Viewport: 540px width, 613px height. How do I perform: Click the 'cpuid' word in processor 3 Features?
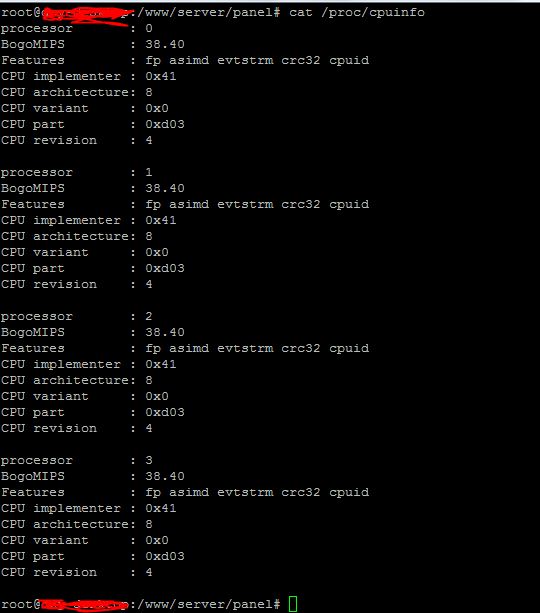pos(349,492)
